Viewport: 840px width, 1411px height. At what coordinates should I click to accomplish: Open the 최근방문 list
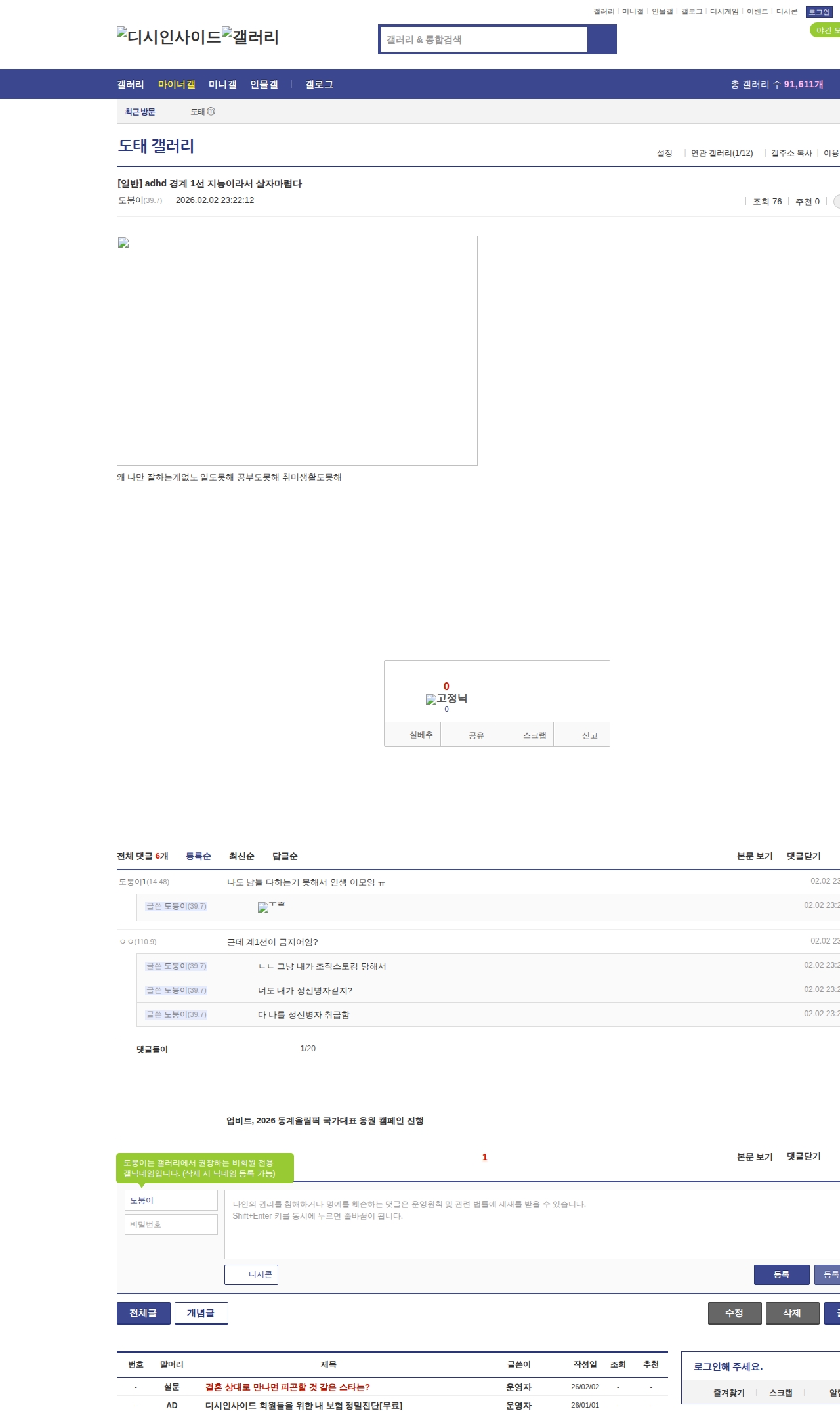[x=140, y=112]
